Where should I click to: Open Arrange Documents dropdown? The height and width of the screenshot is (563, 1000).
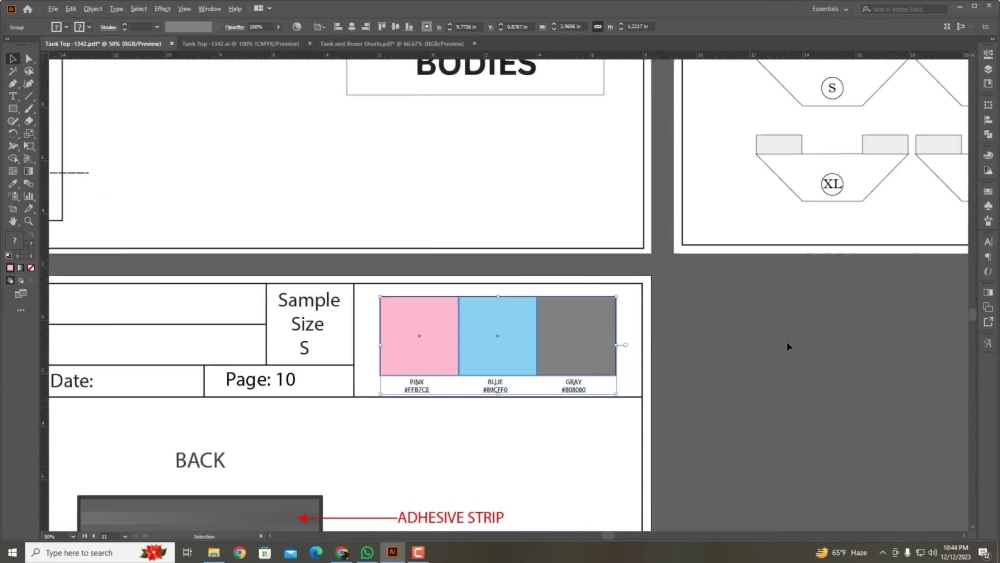point(263,8)
